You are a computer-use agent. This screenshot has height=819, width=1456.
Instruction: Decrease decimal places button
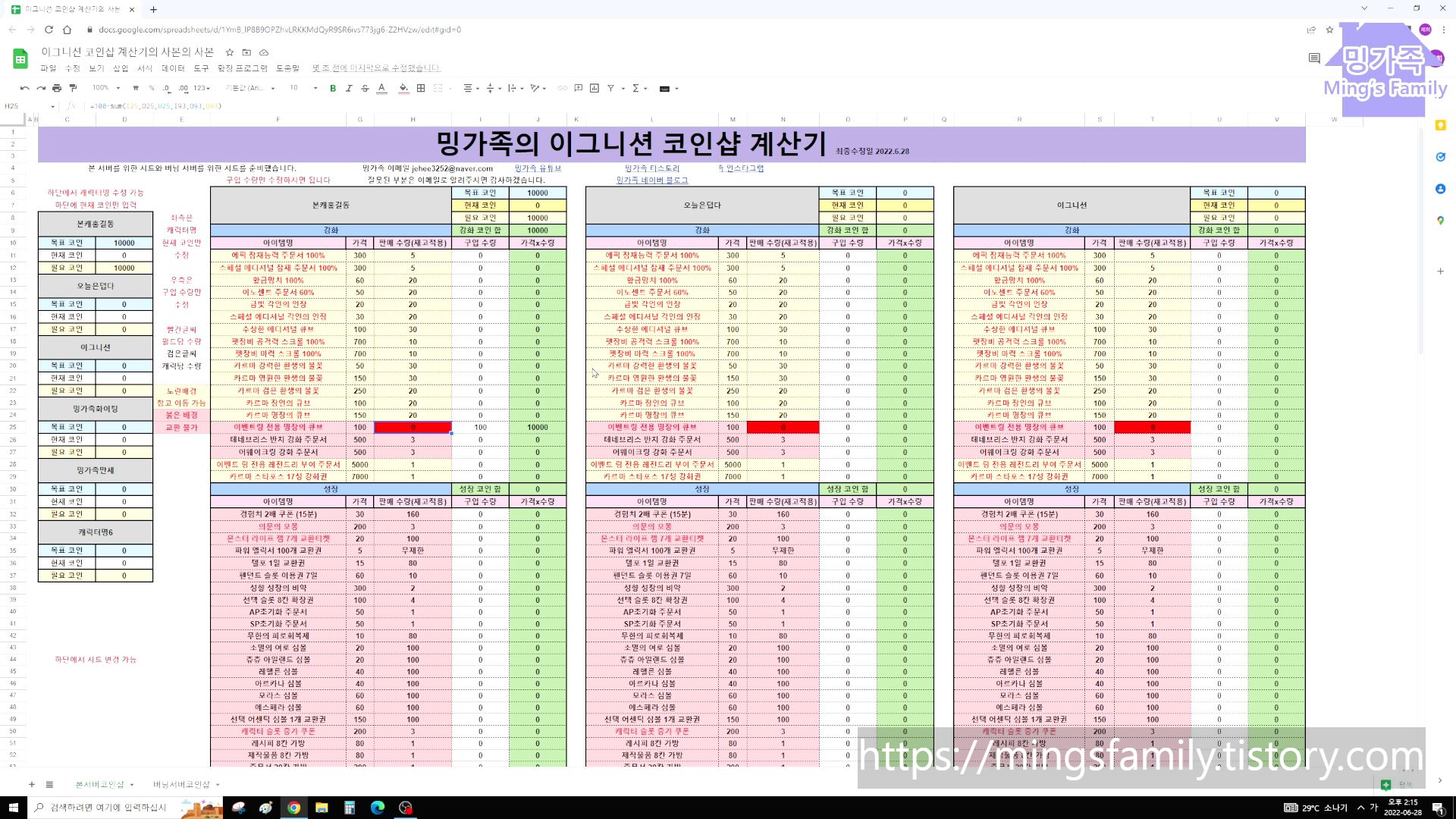click(x=166, y=88)
